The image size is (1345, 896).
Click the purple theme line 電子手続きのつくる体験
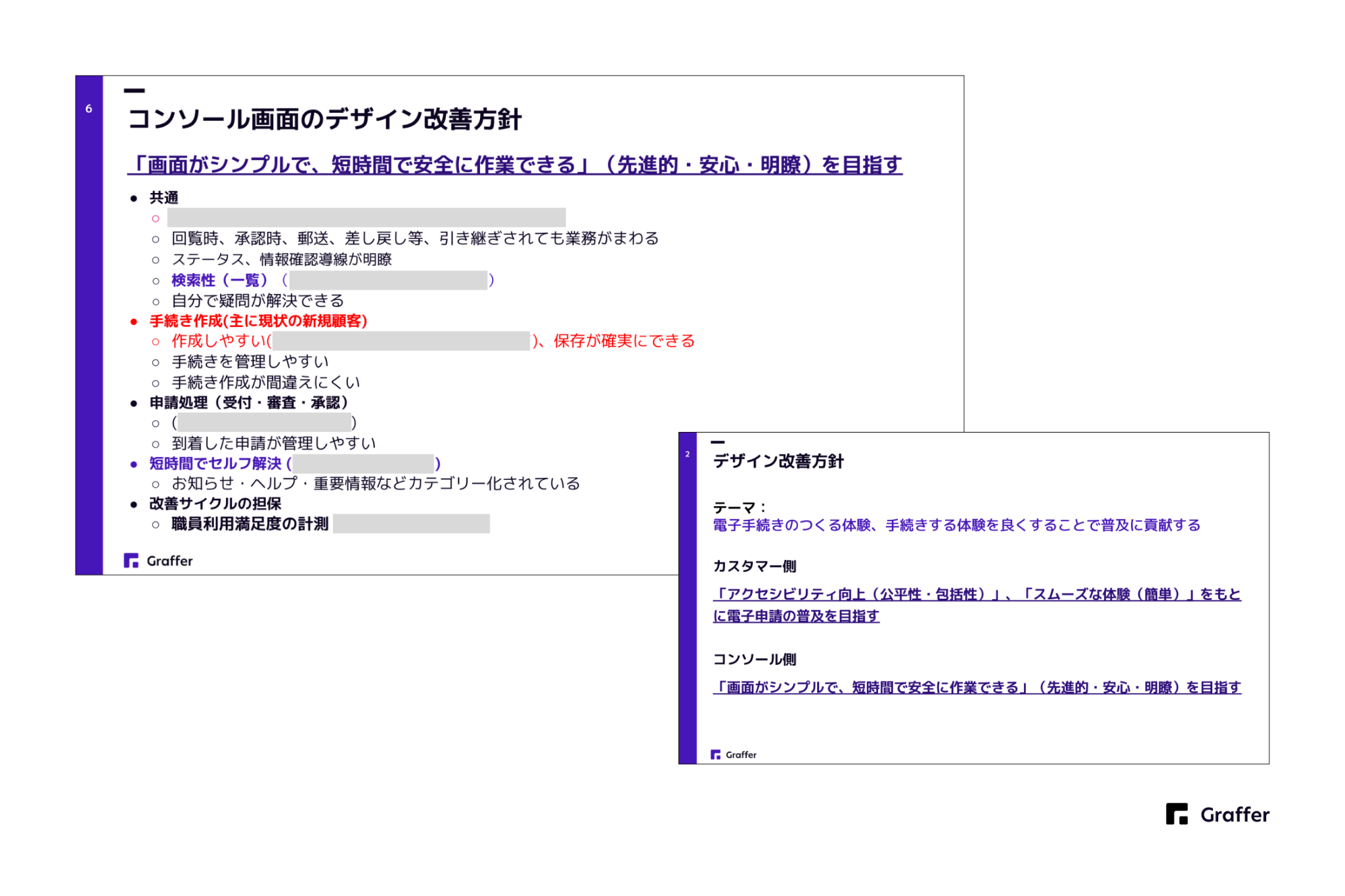point(957,525)
